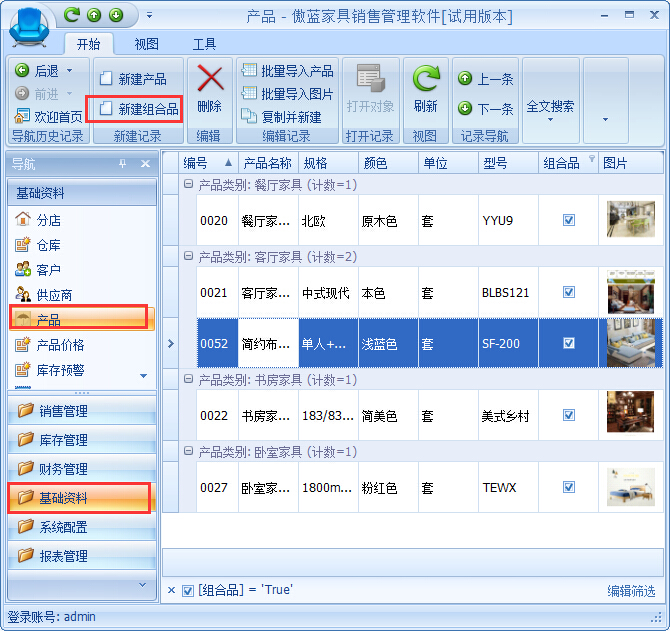Open Sales Management (销售管理) nav group

click(62, 411)
